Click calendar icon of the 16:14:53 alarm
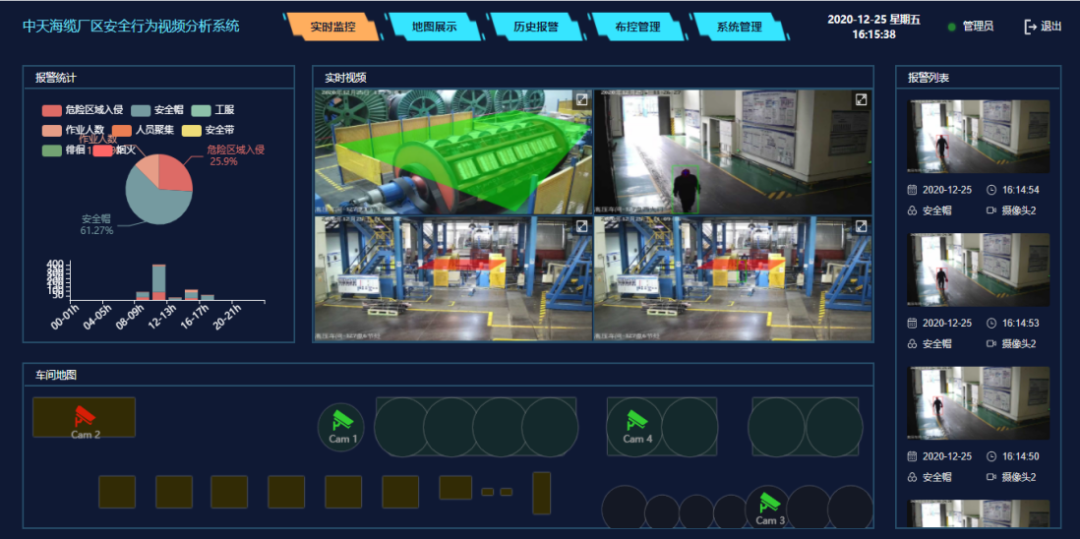The height and width of the screenshot is (539, 1080). (912, 323)
